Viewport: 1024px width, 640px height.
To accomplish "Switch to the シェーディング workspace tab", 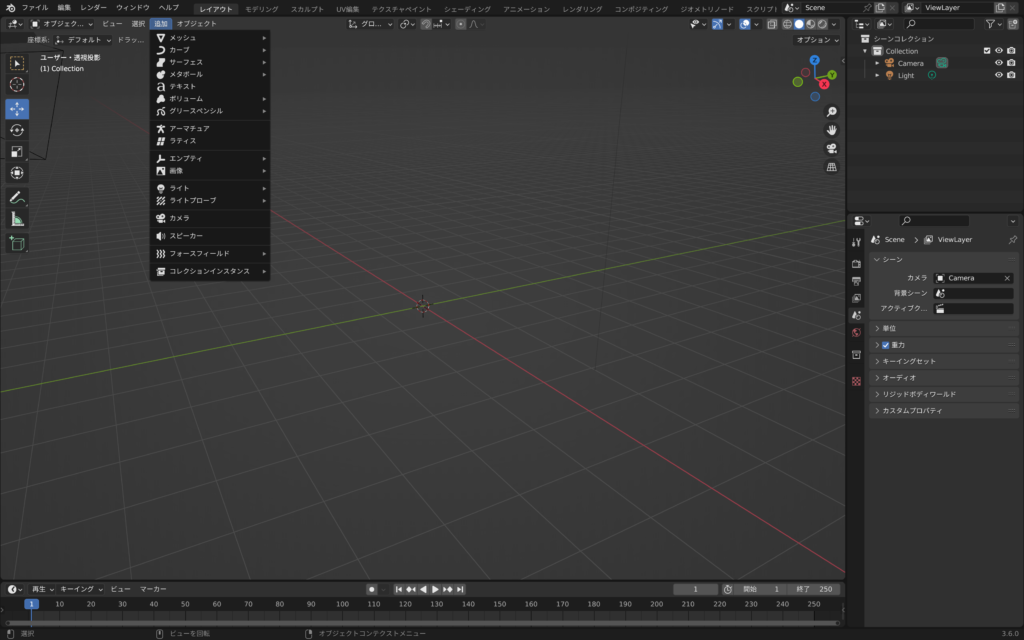I will coord(468,9).
